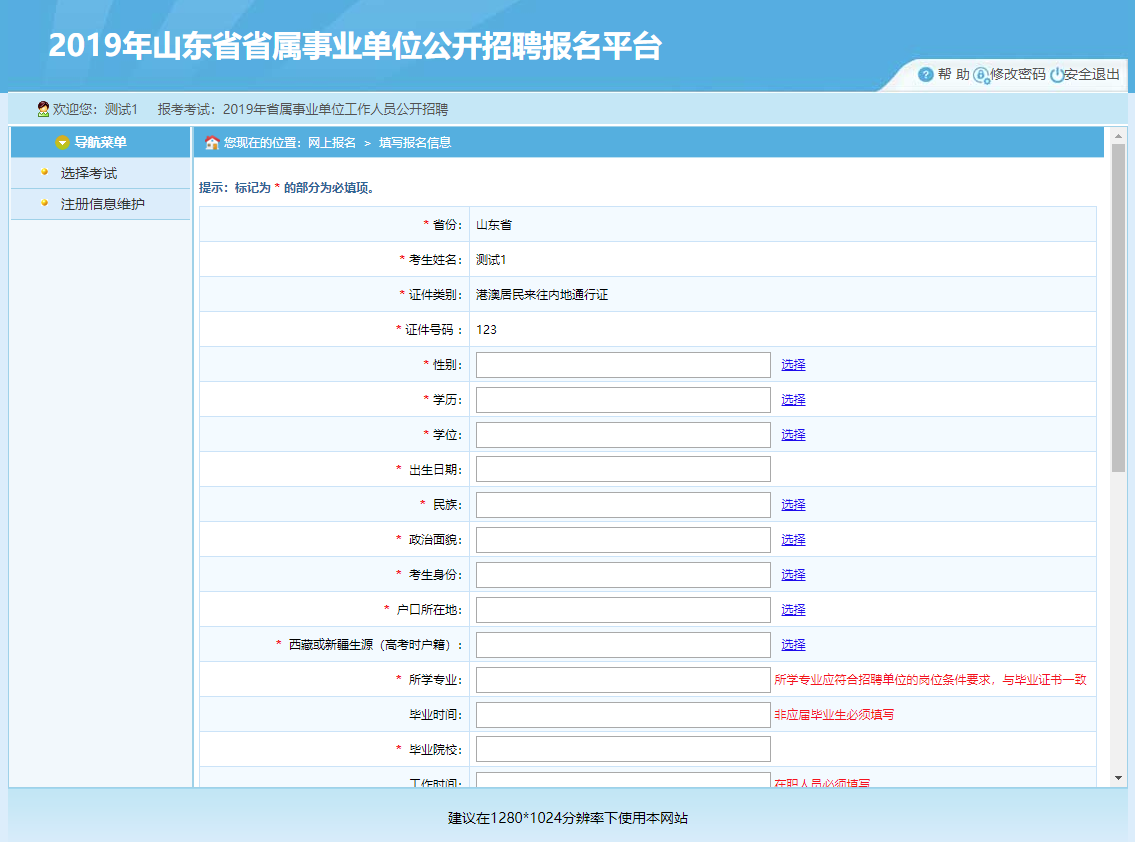This screenshot has width=1135, height=842.
Task: Click 选择 link for 西藏或新疆生源
Action: coord(793,644)
